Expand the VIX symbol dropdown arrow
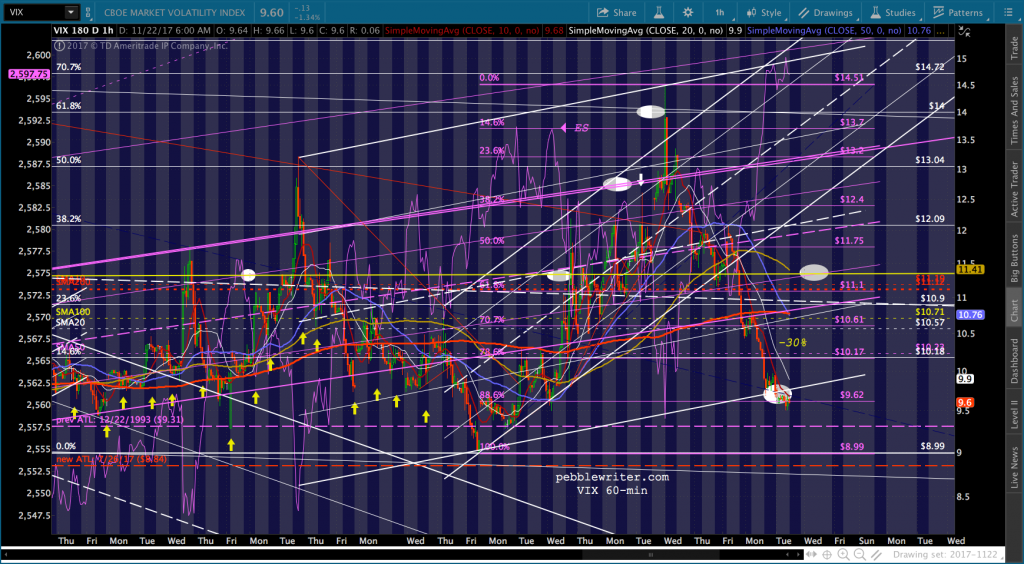 (x=70, y=13)
